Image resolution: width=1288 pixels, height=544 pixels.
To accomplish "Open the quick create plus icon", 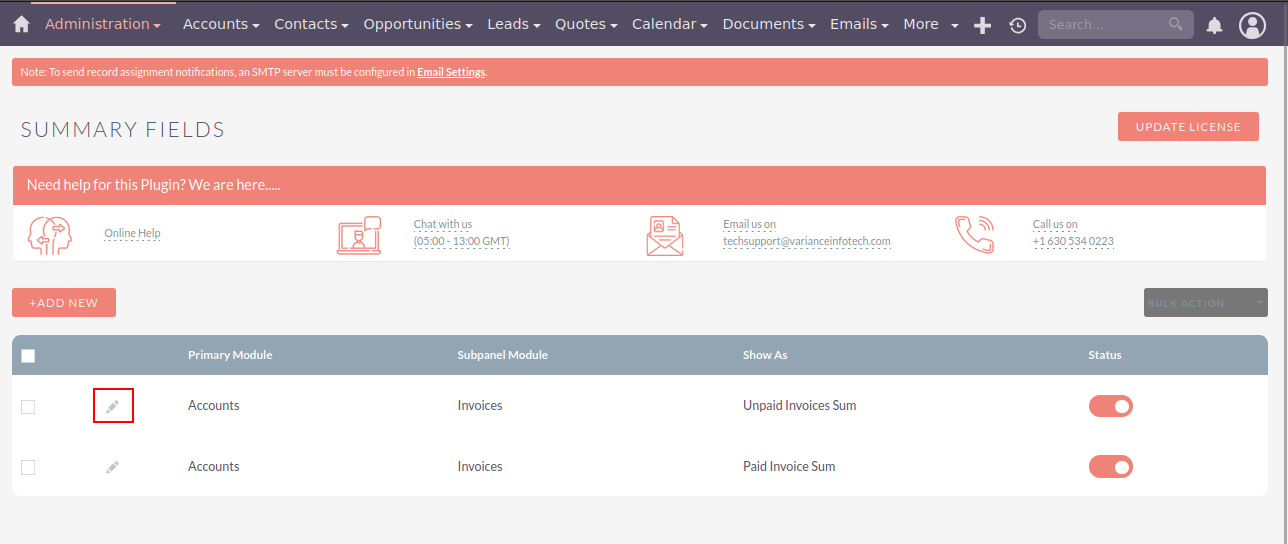I will tap(982, 25).
